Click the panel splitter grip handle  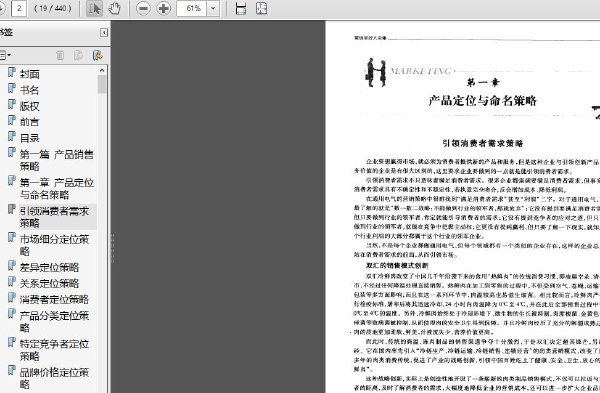(112, 248)
